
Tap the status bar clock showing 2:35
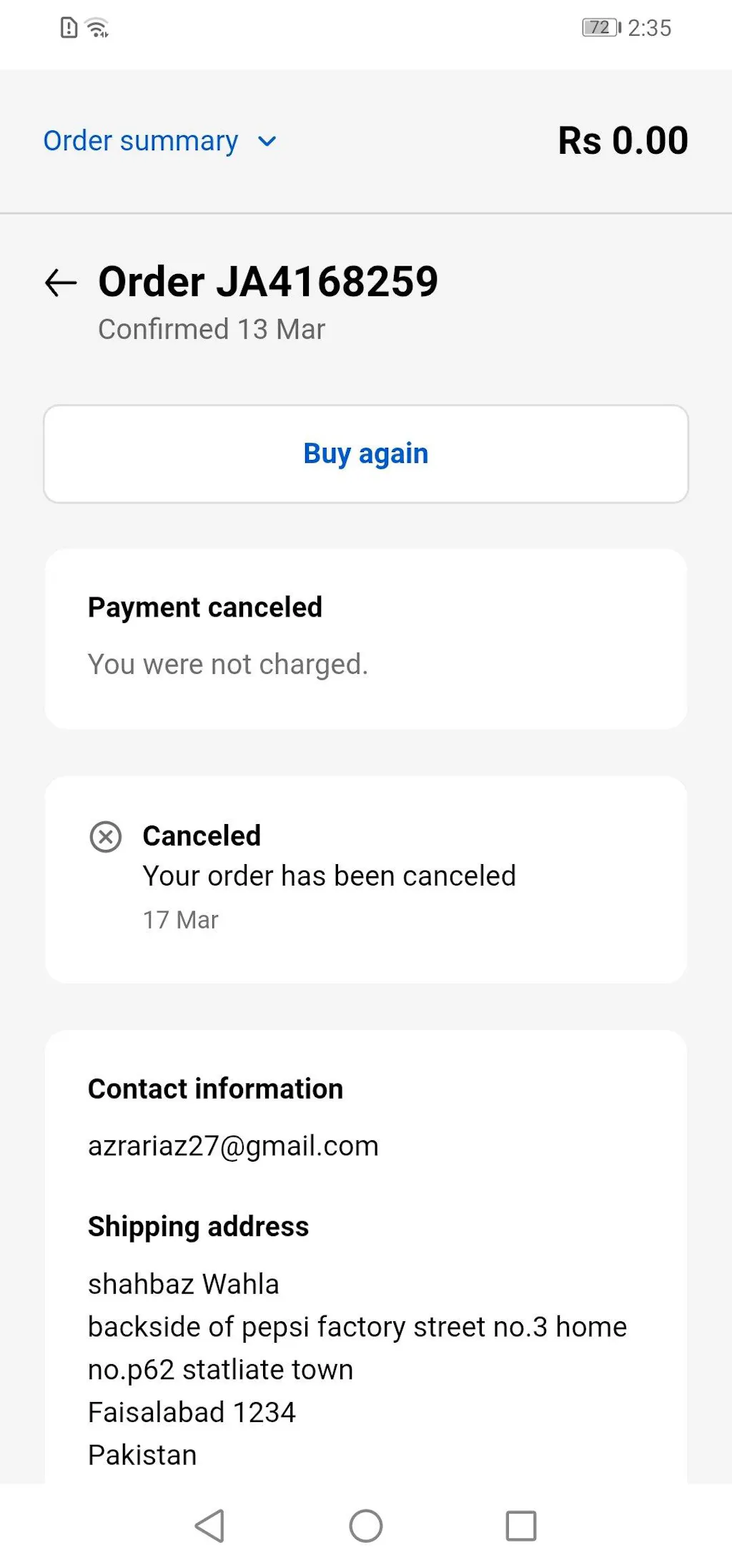click(x=650, y=28)
